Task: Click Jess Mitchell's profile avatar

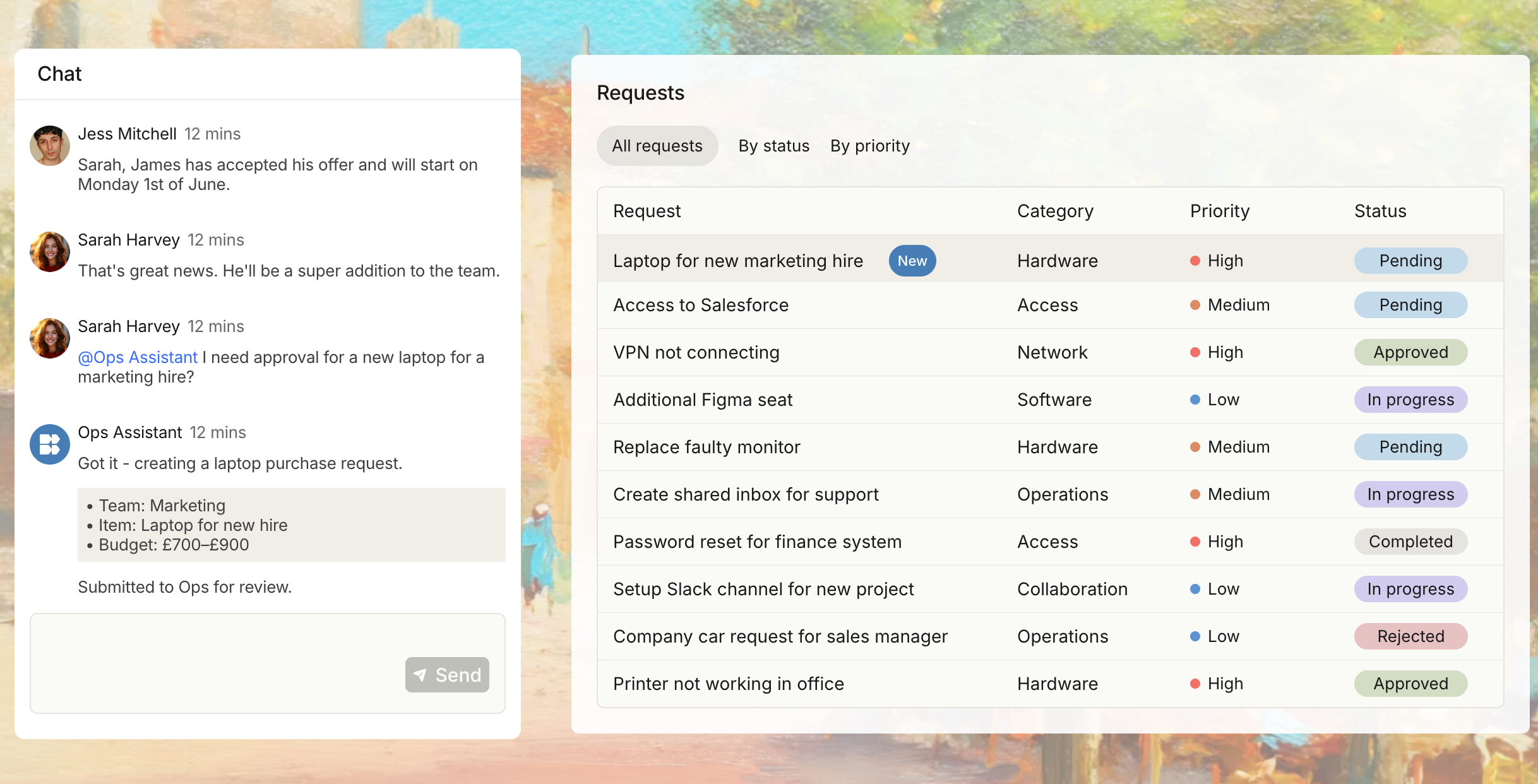Action: (50, 146)
